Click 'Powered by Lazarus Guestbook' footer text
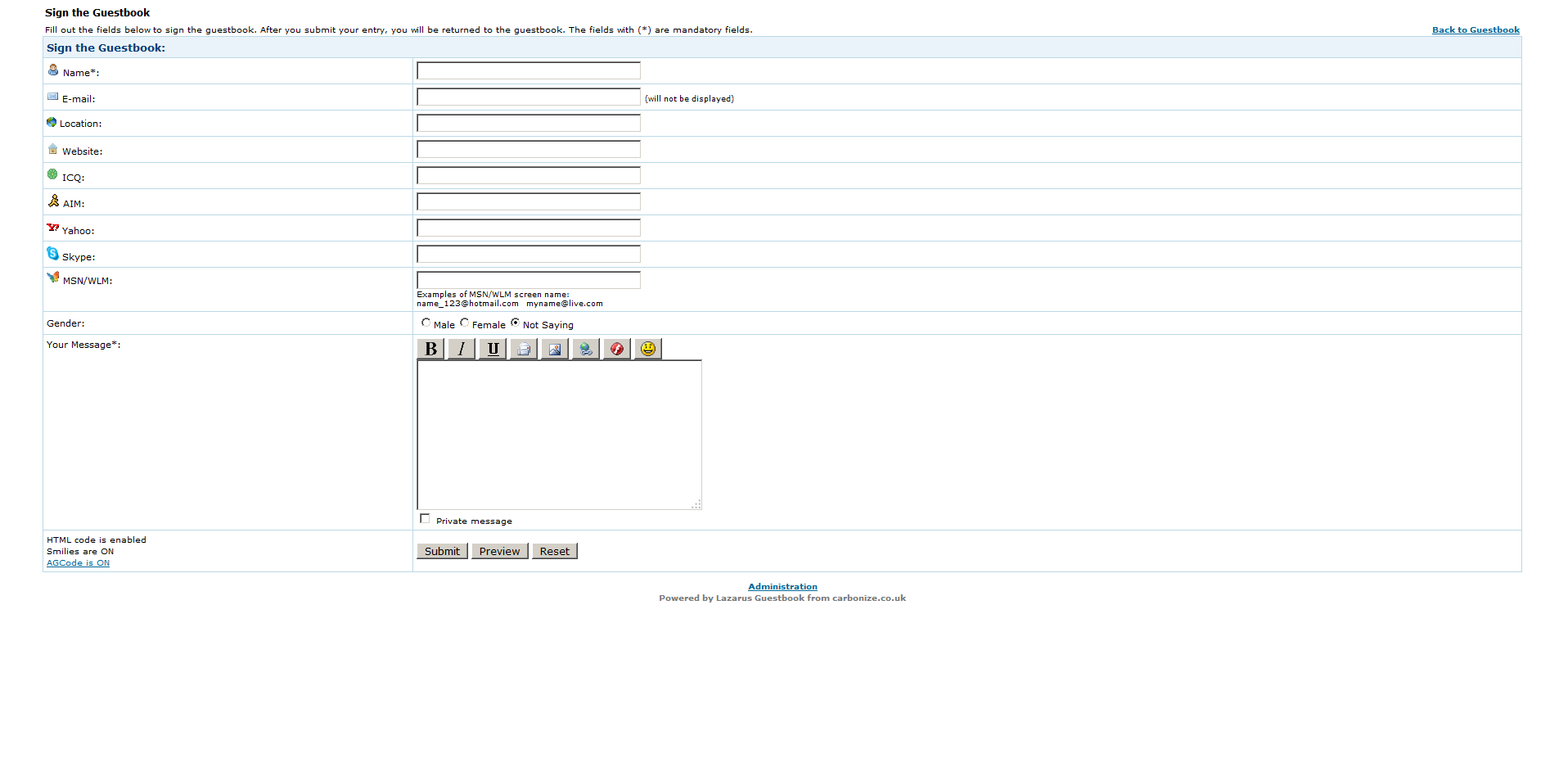Screen dimensions: 1568x781 (x=782, y=598)
